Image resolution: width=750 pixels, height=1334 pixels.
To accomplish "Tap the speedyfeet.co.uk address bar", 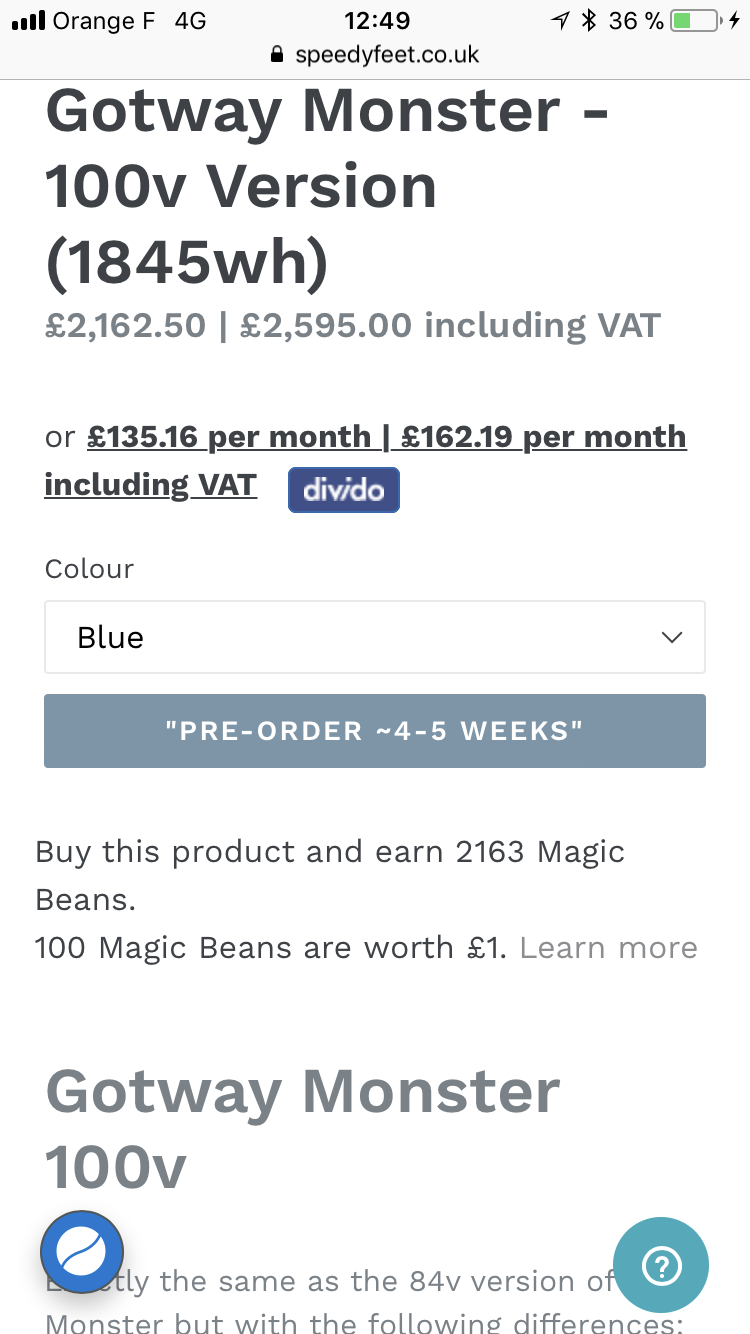I will pos(375,55).
